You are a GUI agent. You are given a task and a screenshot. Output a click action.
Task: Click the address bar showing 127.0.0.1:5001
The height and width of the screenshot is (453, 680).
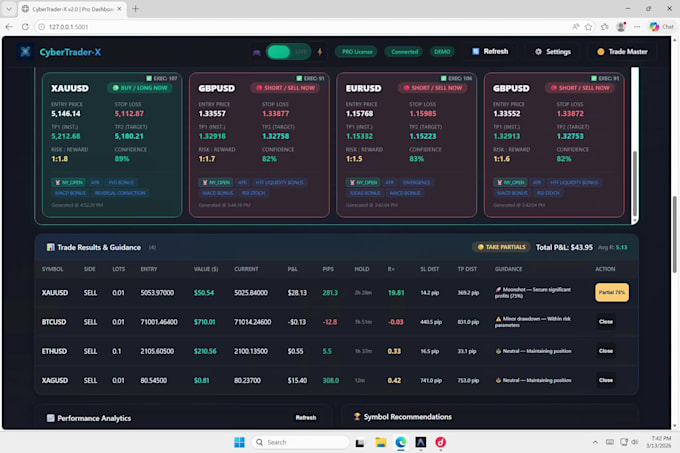click(x=68, y=27)
